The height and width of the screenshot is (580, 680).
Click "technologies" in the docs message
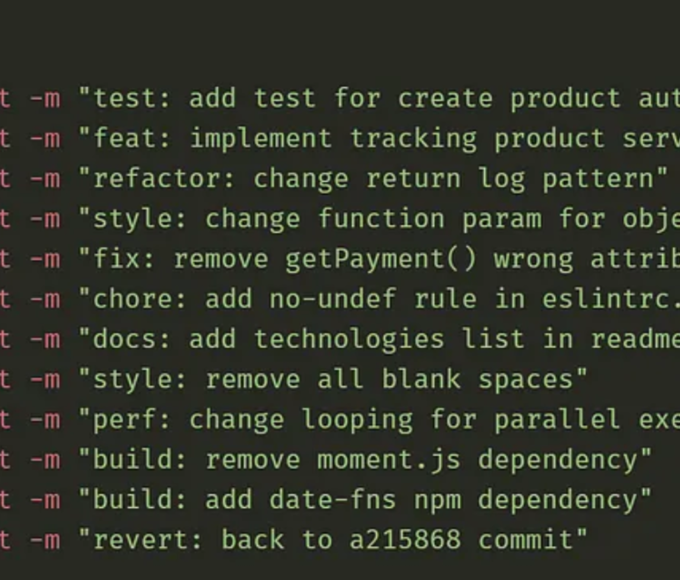[x=350, y=339]
